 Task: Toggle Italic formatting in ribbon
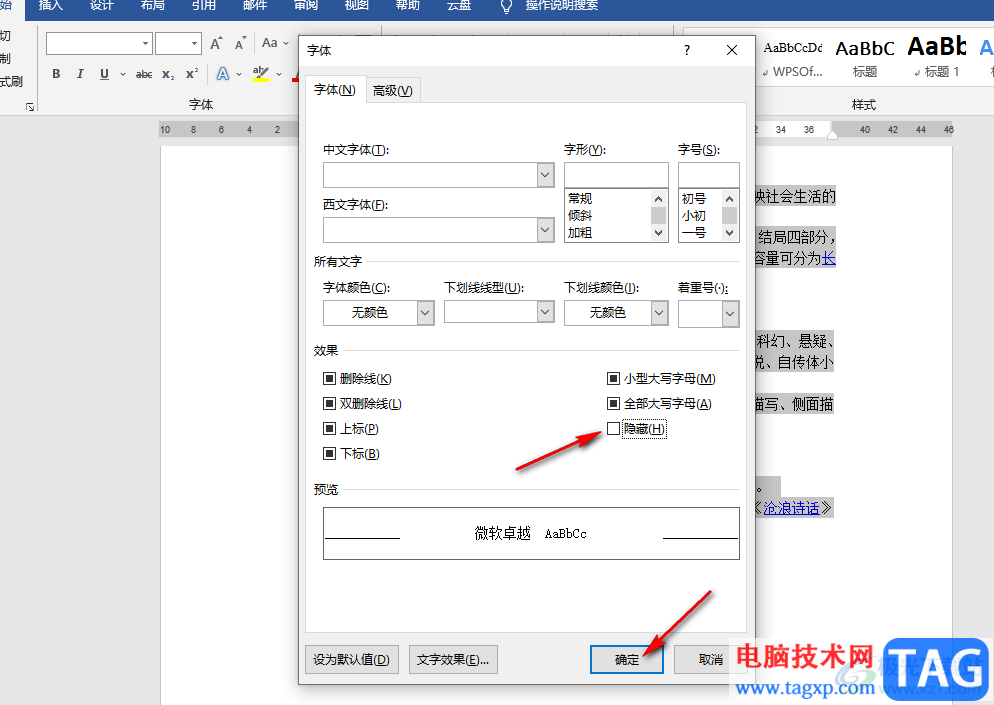point(80,74)
